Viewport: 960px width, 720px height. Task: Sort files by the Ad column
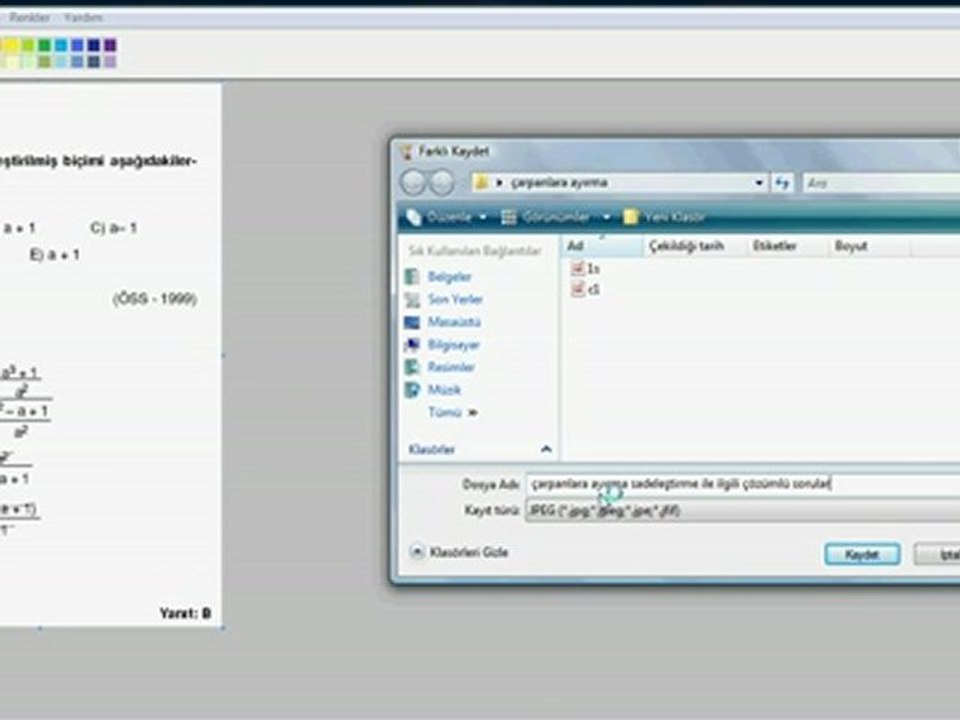(602, 246)
